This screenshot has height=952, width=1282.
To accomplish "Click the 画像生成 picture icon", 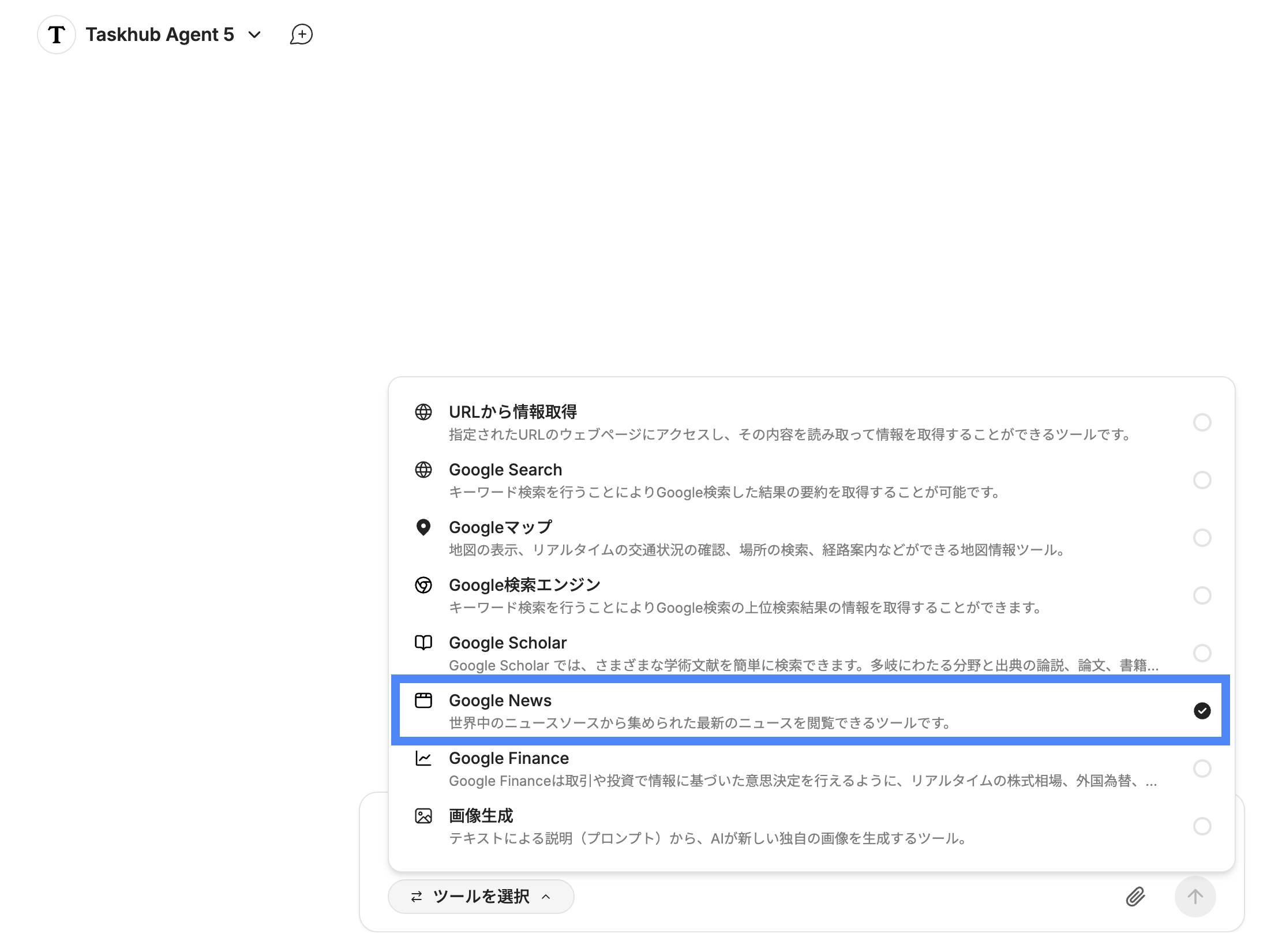I will click(423, 816).
